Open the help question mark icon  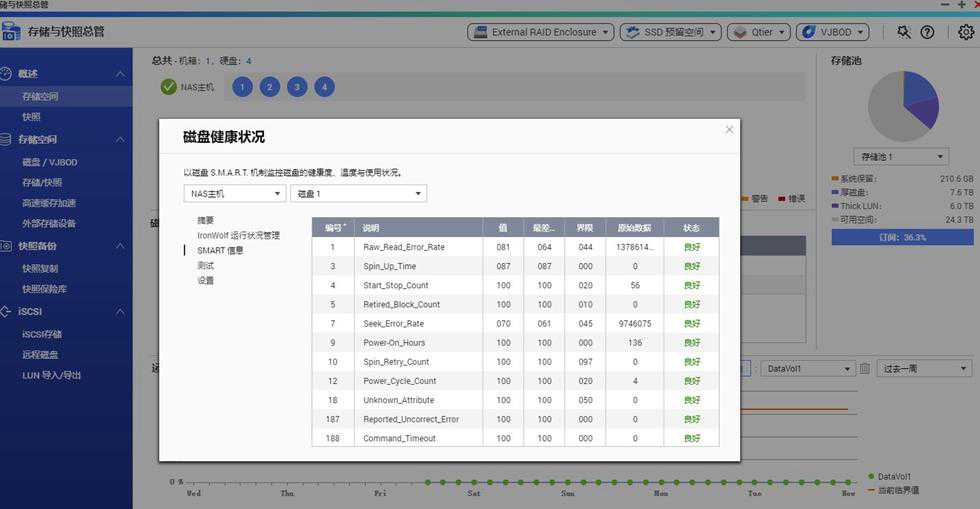tap(927, 32)
